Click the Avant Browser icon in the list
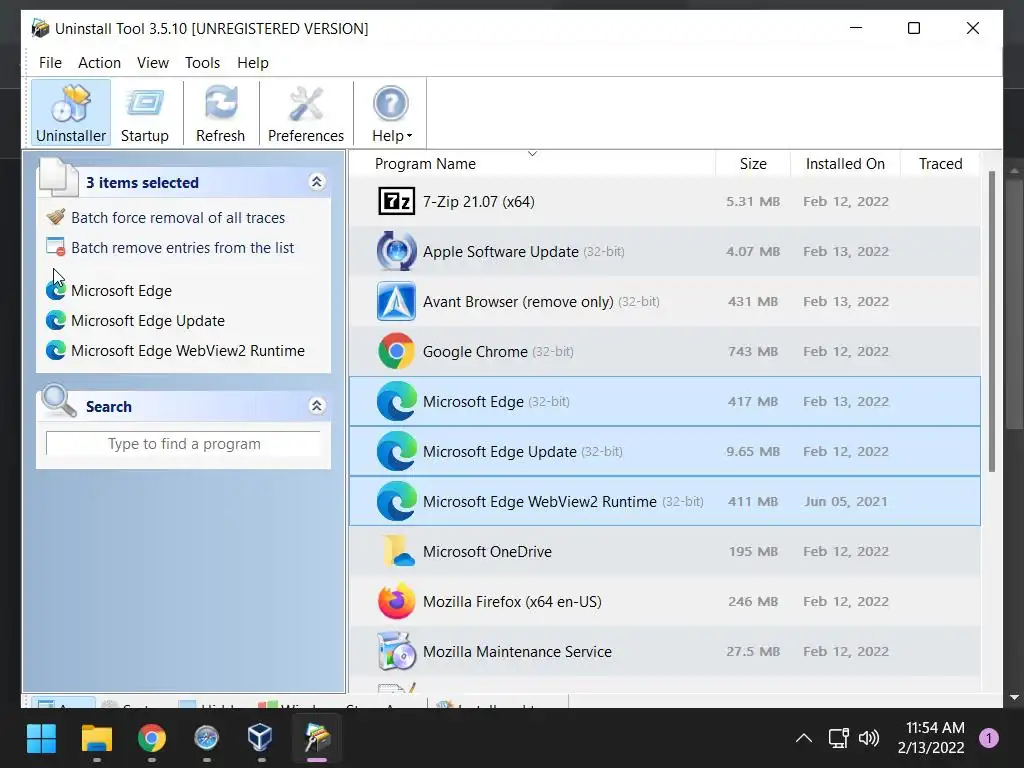The width and height of the screenshot is (1024, 768). click(x=396, y=301)
